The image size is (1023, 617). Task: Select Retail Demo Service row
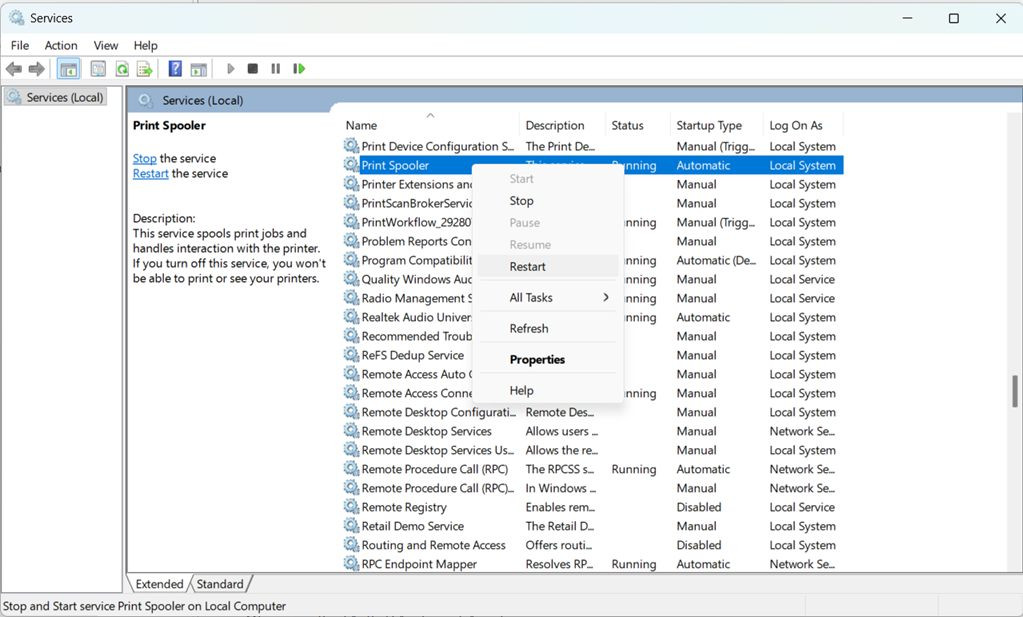coord(593,526)
